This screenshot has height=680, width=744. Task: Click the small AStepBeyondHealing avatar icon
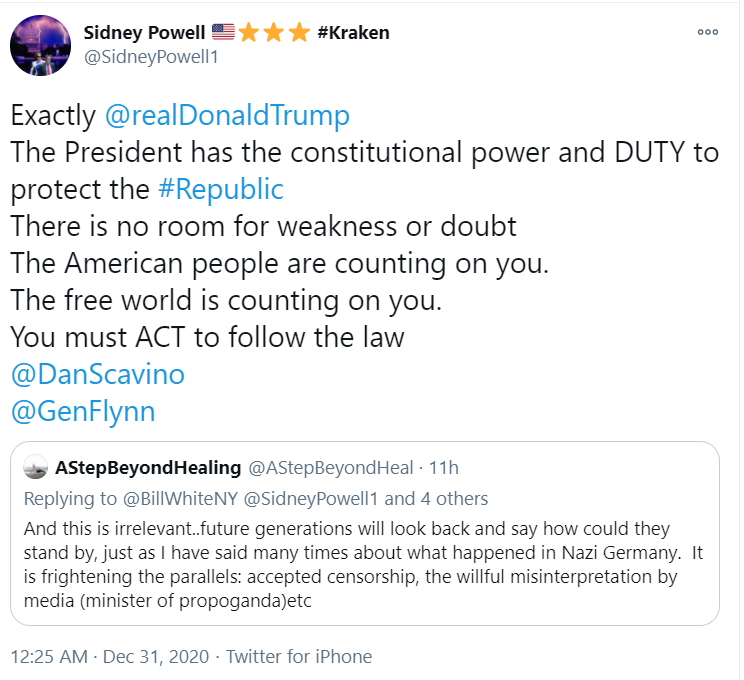click(35, 468)
